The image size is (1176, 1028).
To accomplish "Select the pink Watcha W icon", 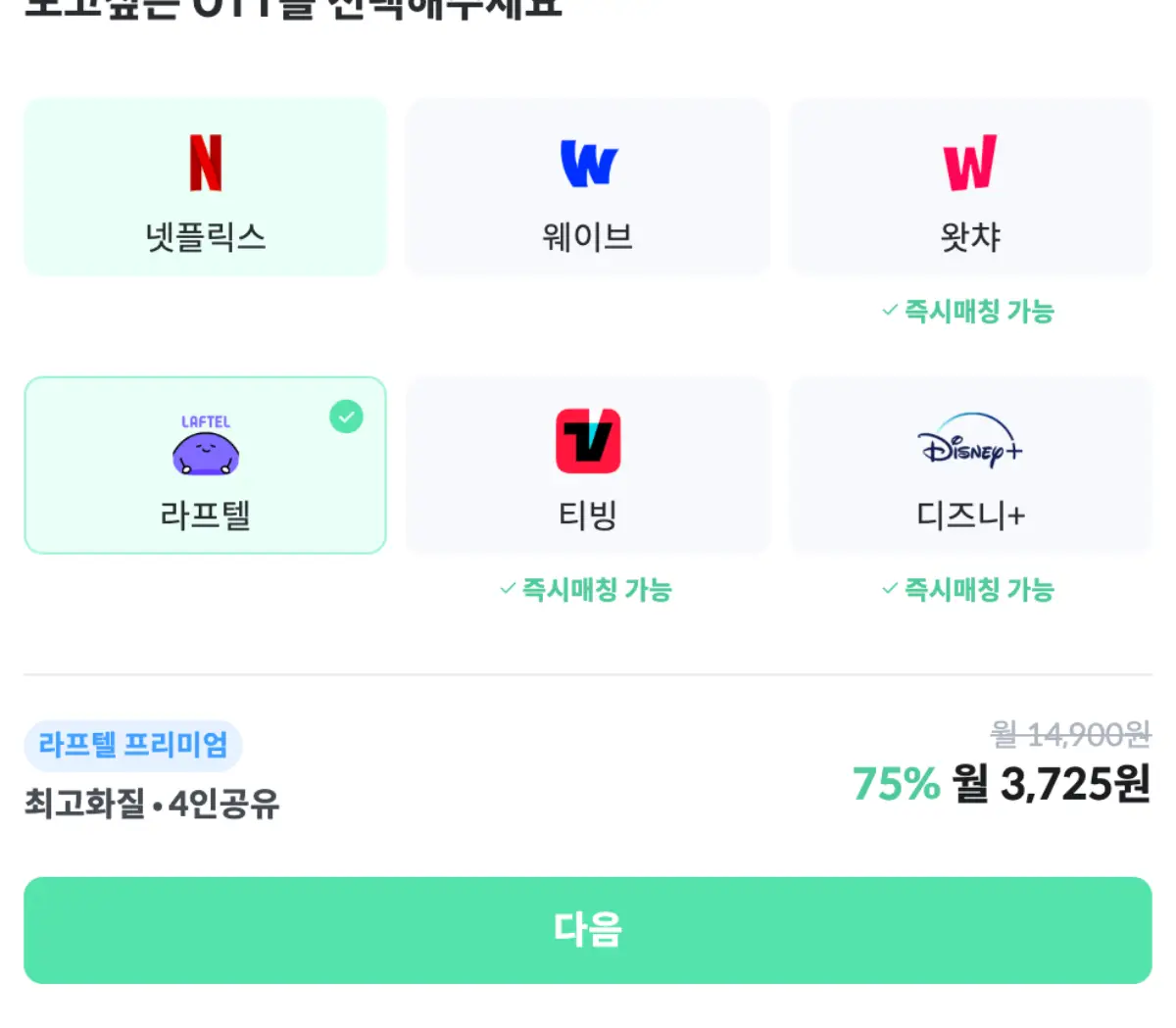I will pos(969,162).
